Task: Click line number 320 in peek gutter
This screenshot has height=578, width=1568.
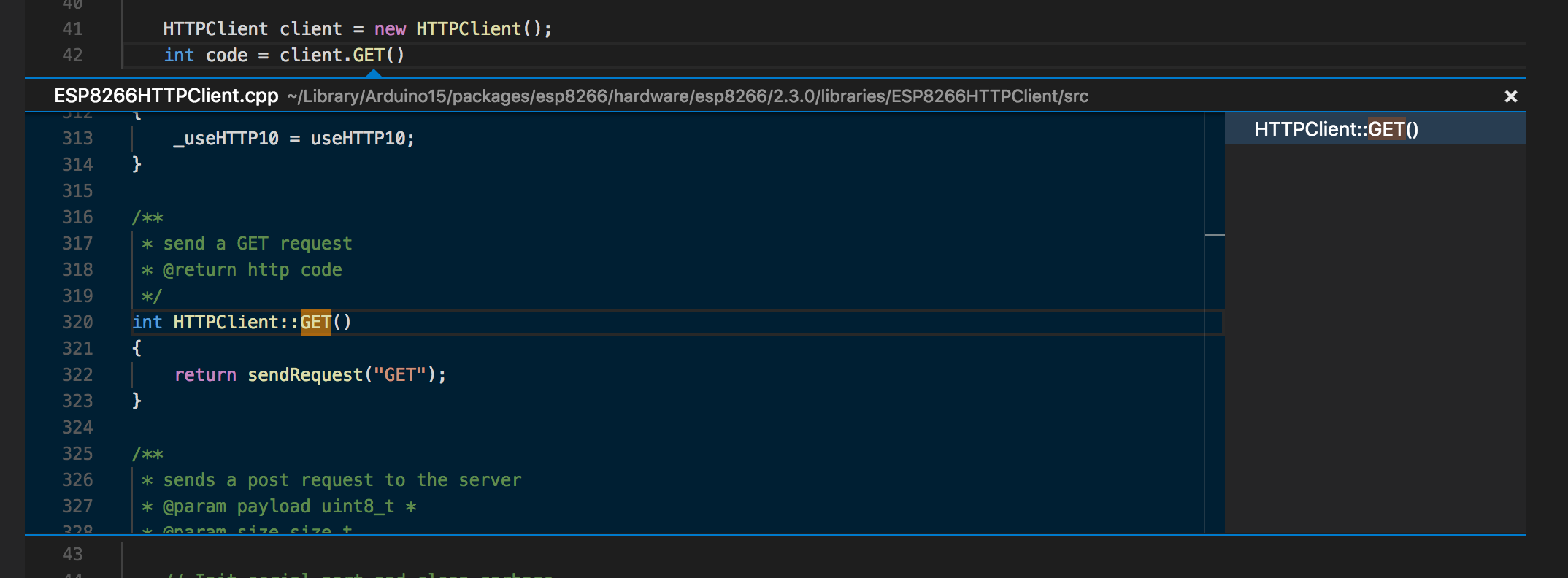Action: point(77,323)
